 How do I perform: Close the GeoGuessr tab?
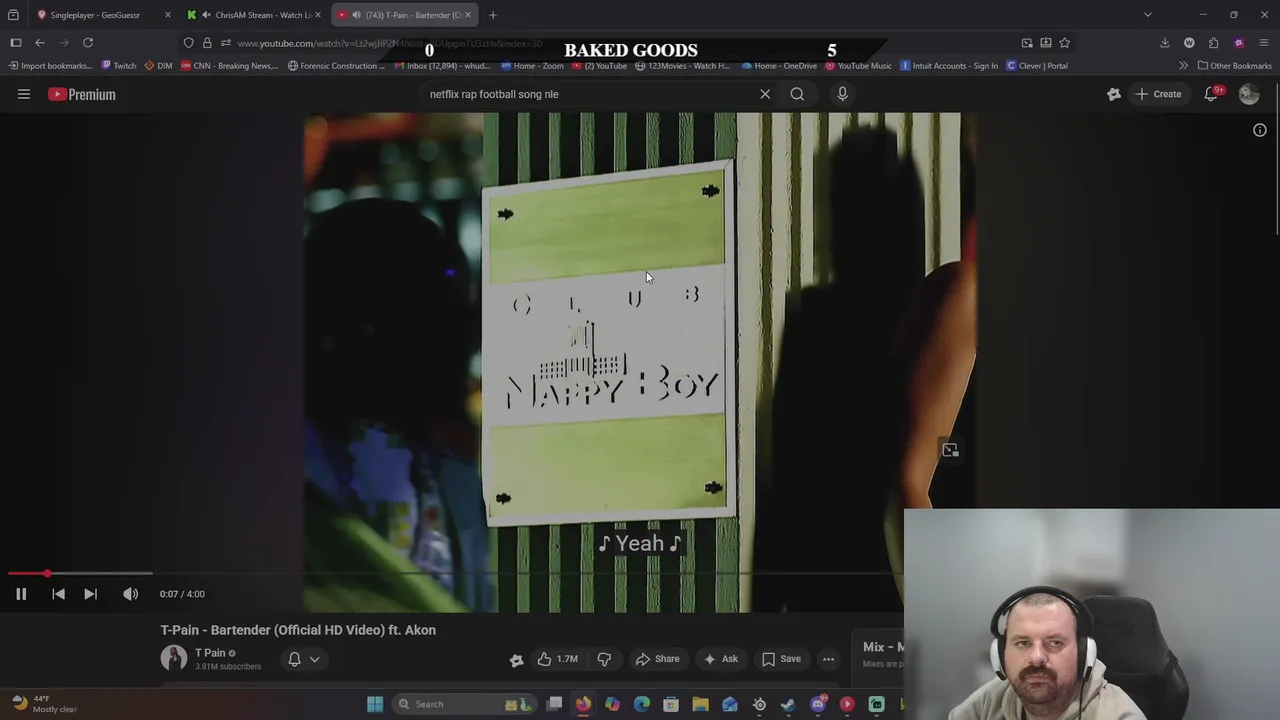(167, 15)
